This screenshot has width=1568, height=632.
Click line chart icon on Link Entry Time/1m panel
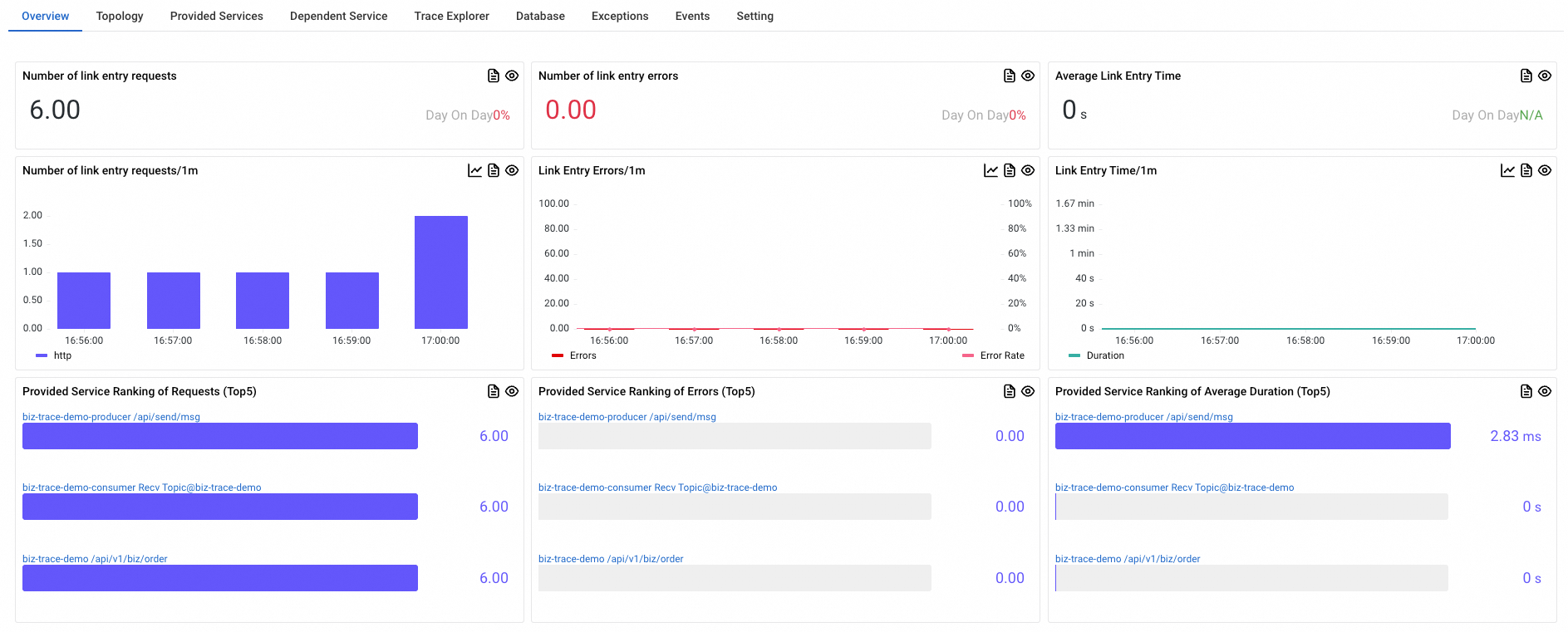coord(1507,170)
